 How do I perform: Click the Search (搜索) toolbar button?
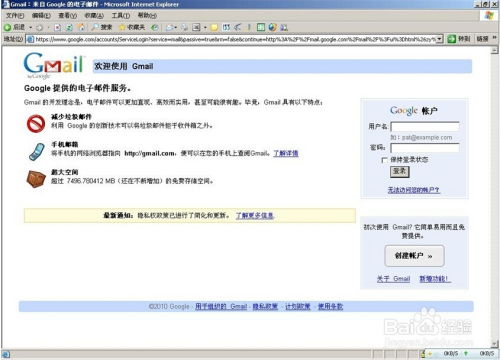(102, 27)
